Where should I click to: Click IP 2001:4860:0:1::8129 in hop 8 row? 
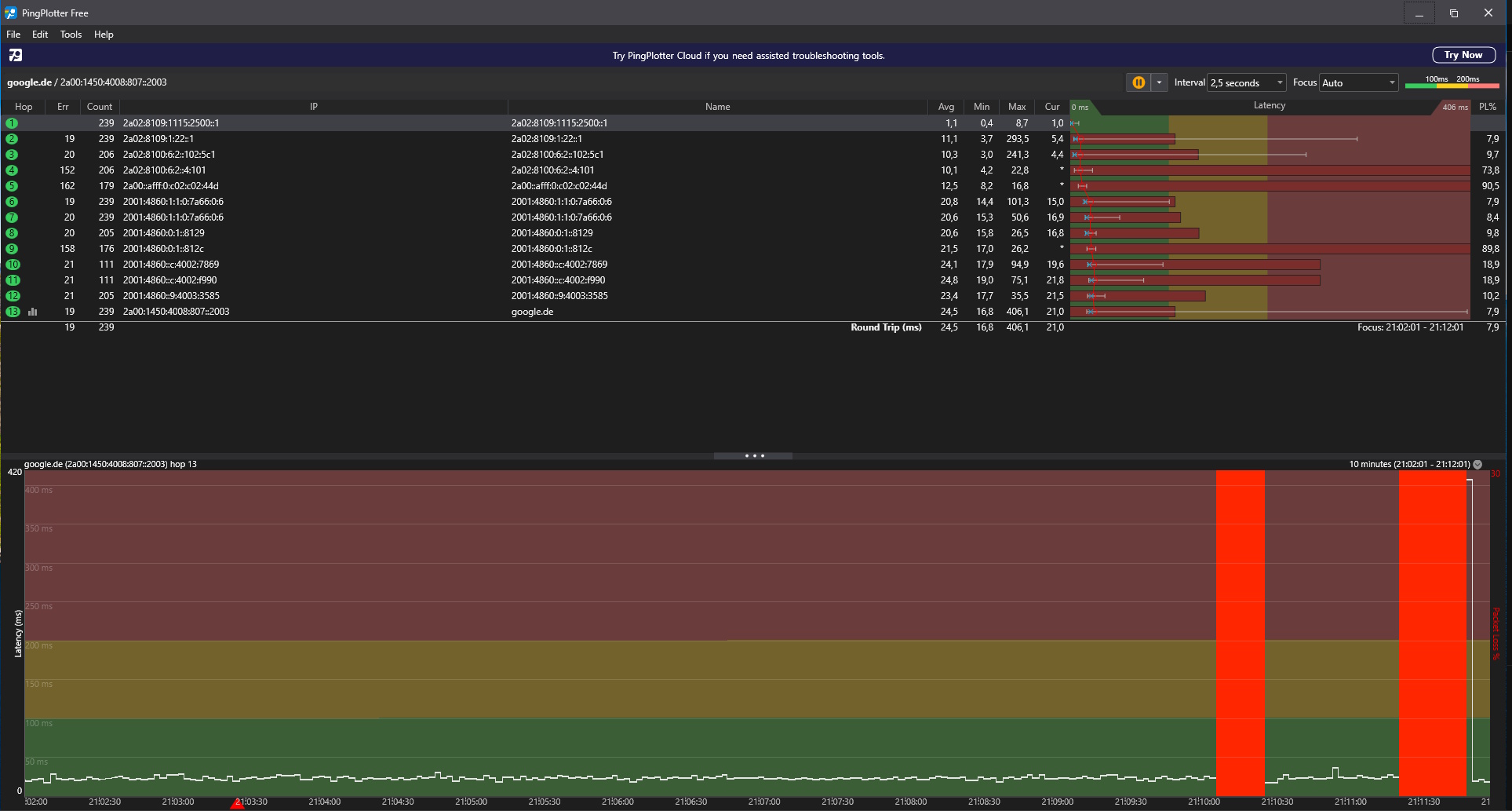pyautogui.click(x=163, y=233)
